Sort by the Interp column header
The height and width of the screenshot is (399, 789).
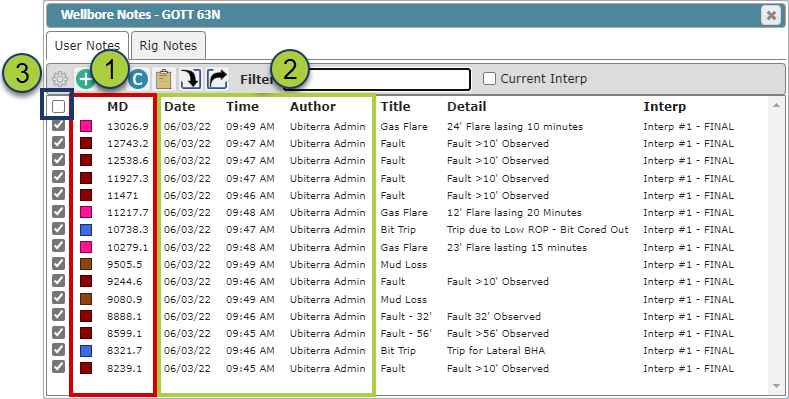665,107
